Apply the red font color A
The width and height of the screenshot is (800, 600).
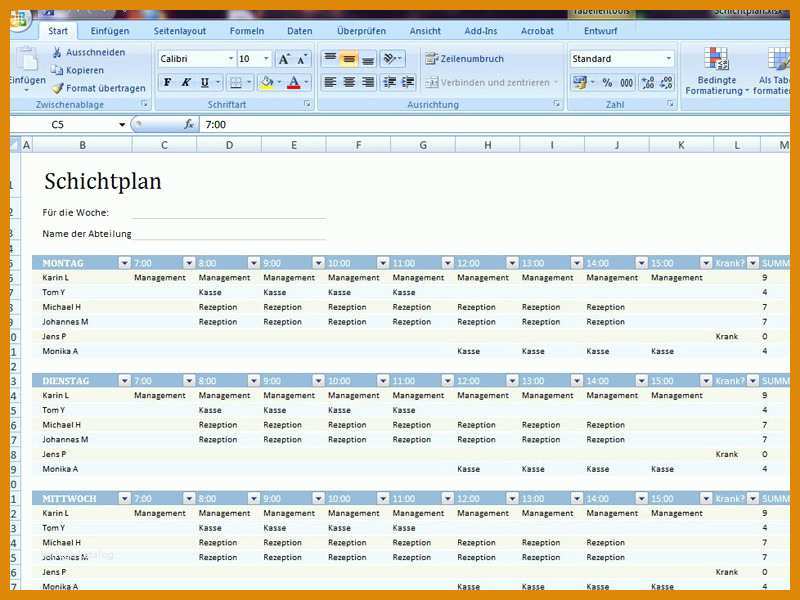pyautogui.click(x=293, y=82)
